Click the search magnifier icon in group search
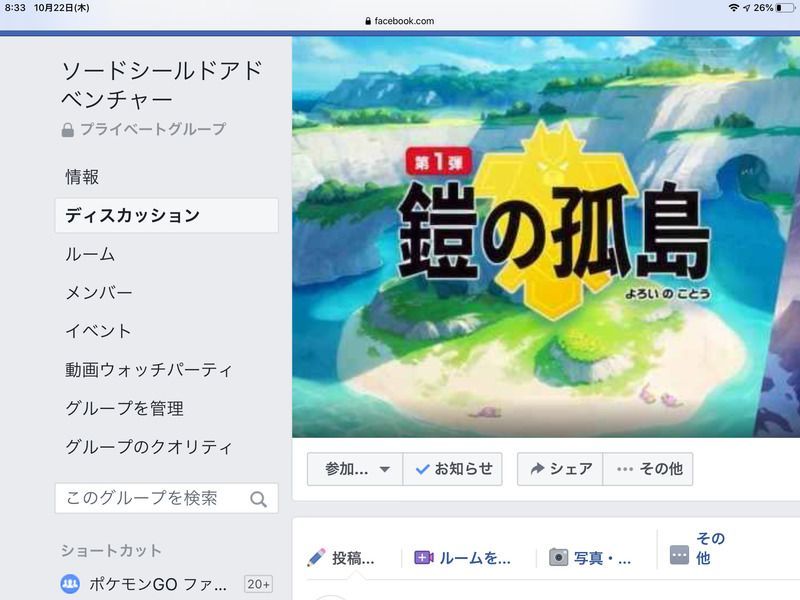This screenshot has width=800, height=600. (259, 499)
